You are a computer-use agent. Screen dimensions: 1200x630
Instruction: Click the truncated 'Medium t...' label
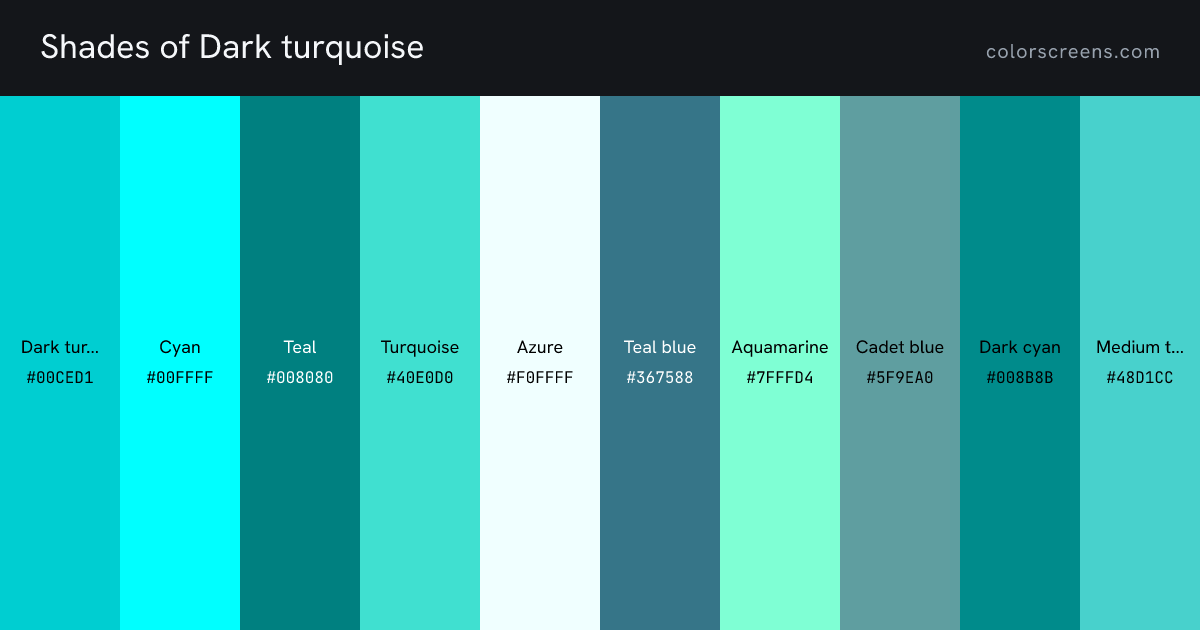coord(1140,347)
